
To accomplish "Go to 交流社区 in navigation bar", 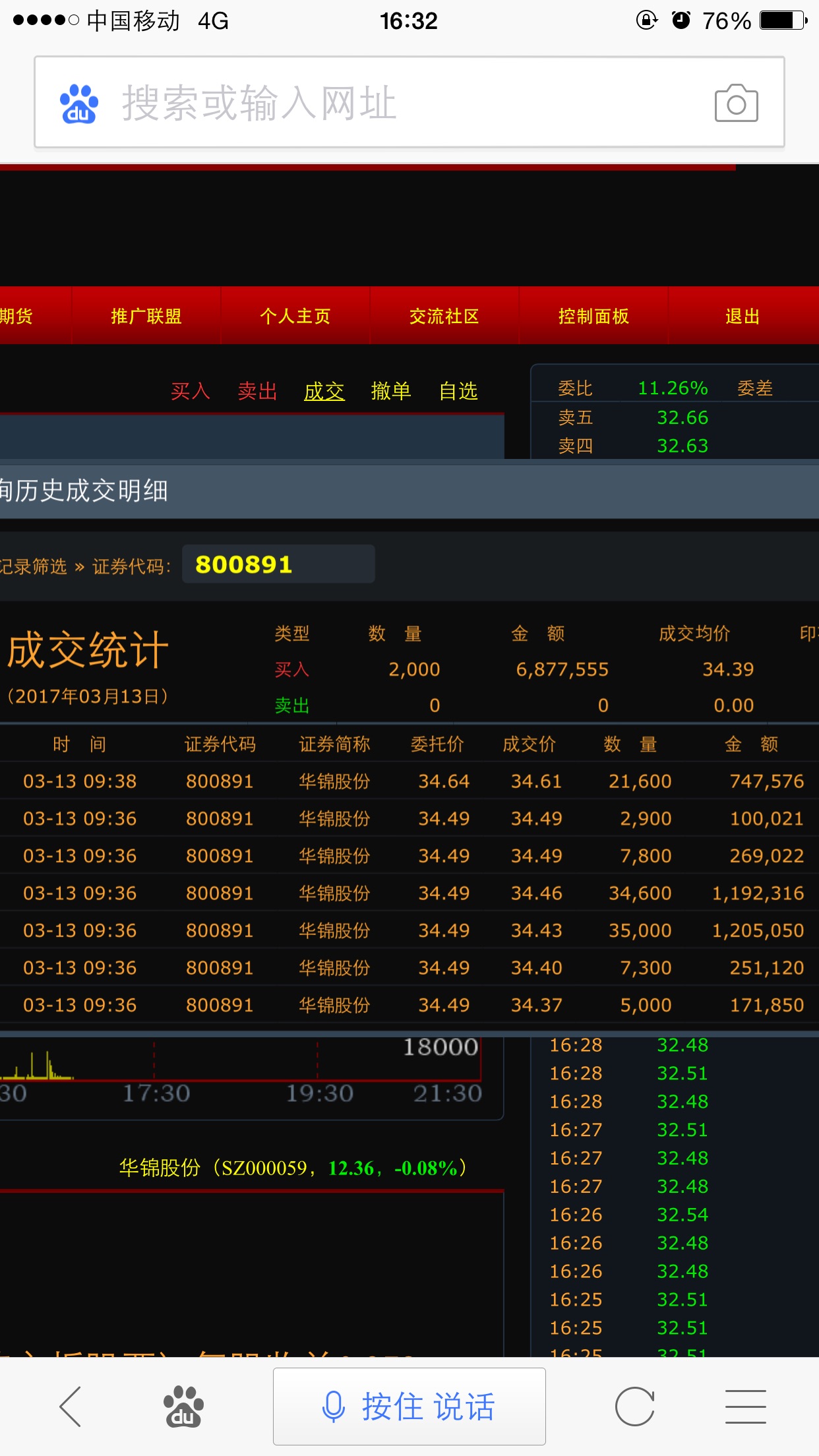I will [444, 317].
